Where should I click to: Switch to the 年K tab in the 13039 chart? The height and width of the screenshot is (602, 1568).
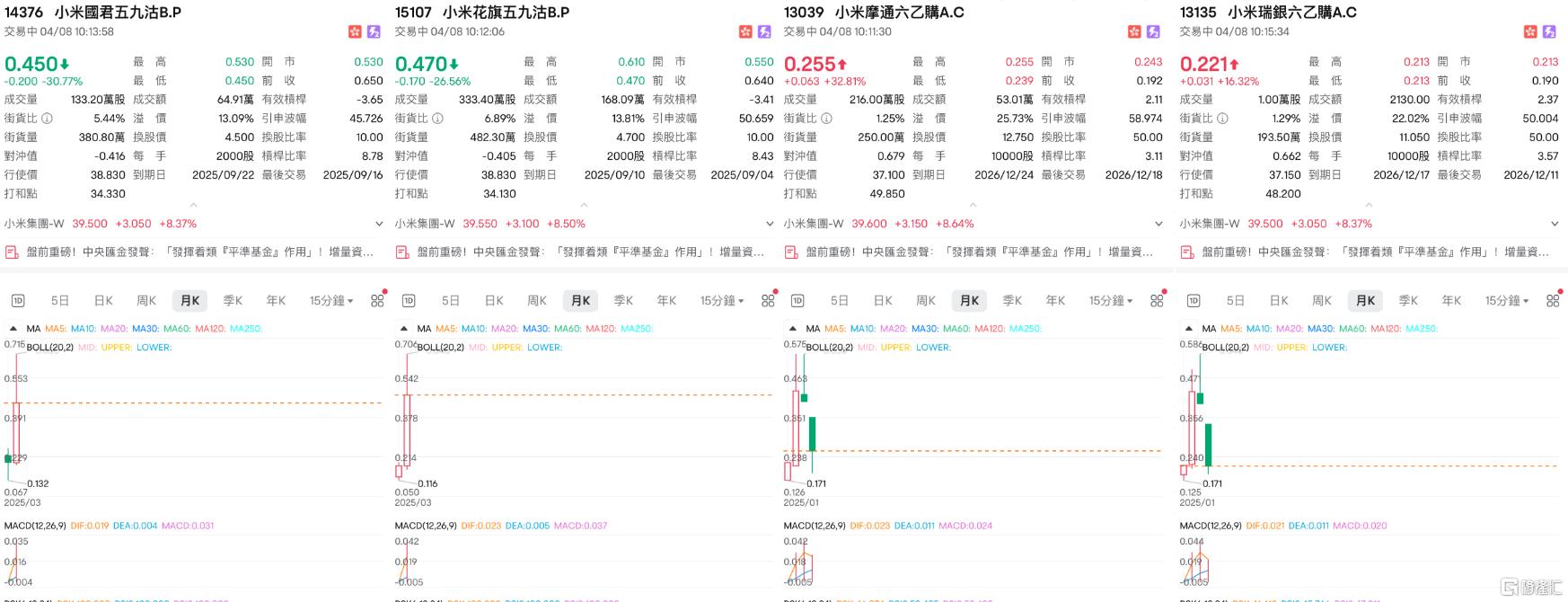(1055, 301)
